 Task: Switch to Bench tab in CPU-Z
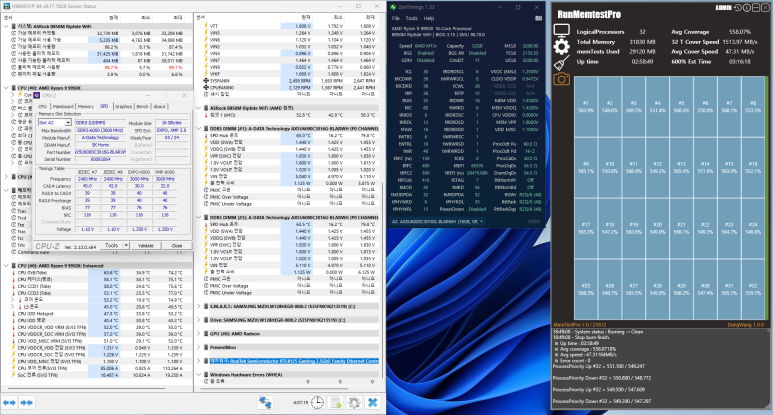tap(142, 106)
